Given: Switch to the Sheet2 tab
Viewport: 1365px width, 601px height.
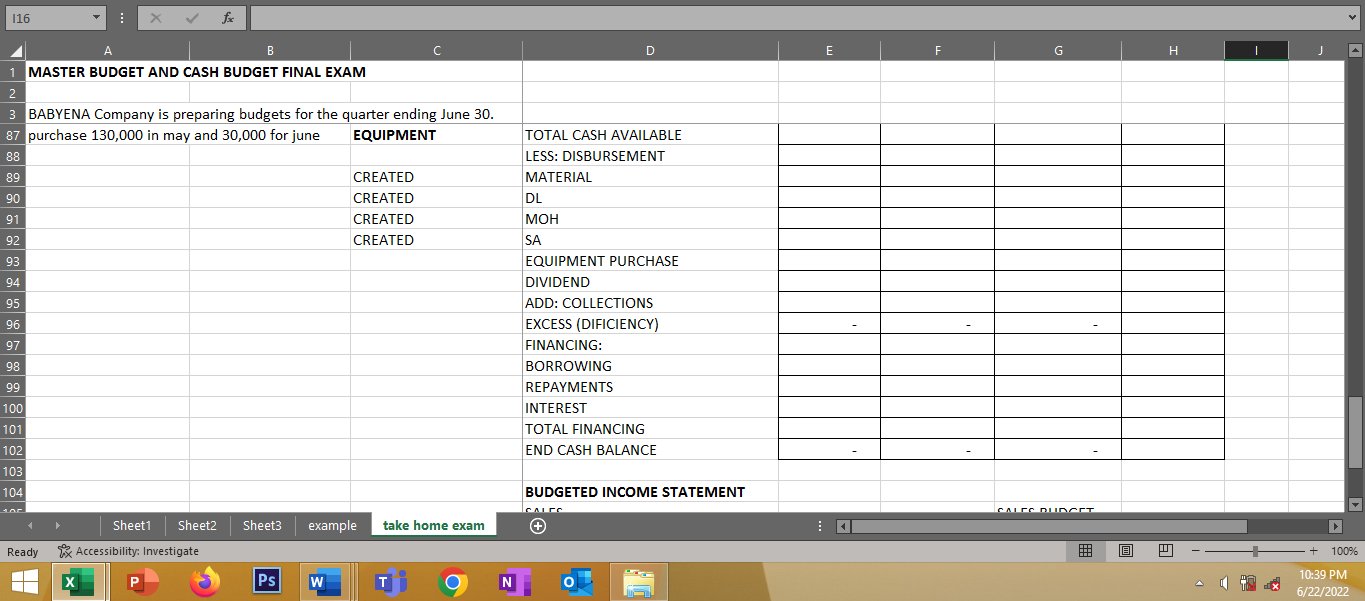Looking at the screenshot, I should coord(197,526).
